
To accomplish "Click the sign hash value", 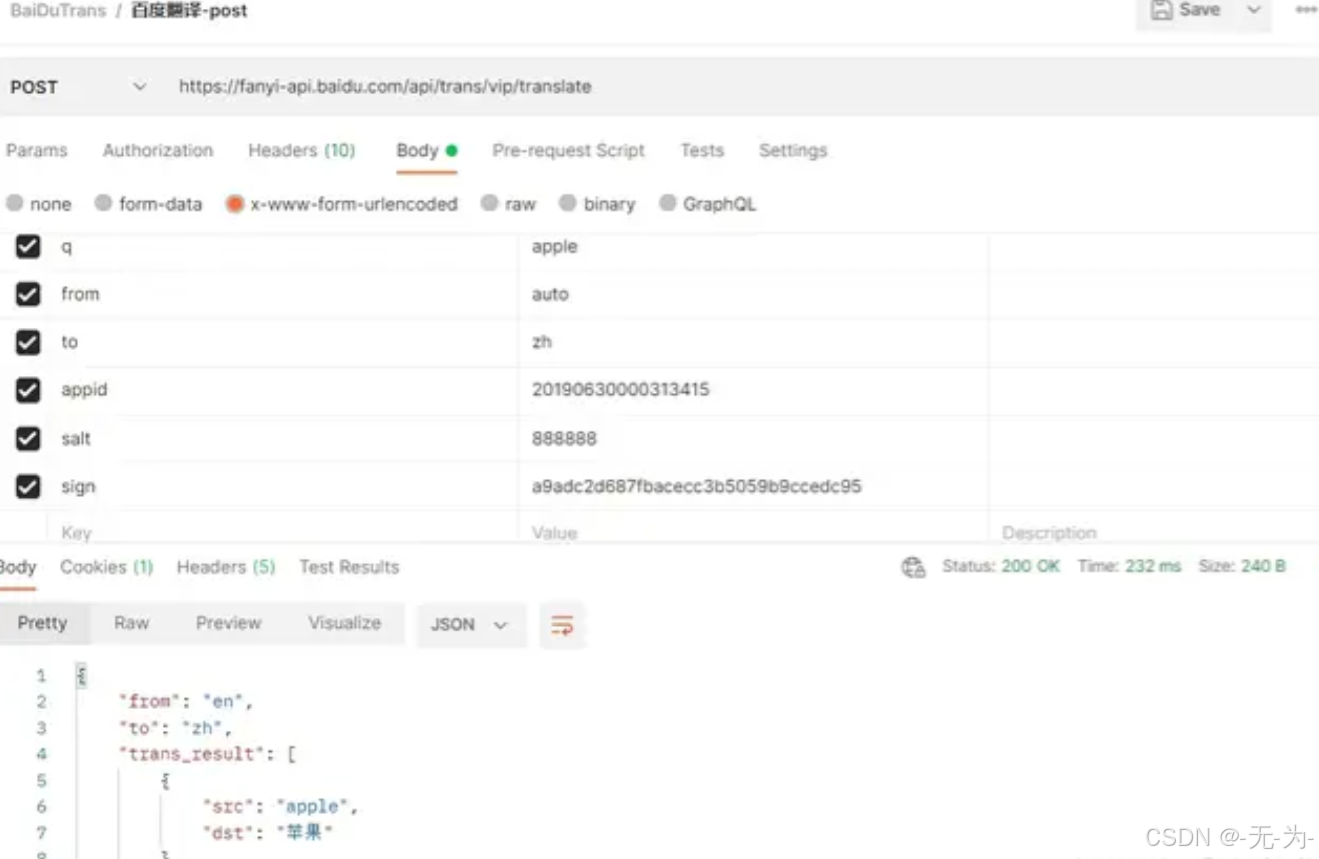I will (696, 486).
